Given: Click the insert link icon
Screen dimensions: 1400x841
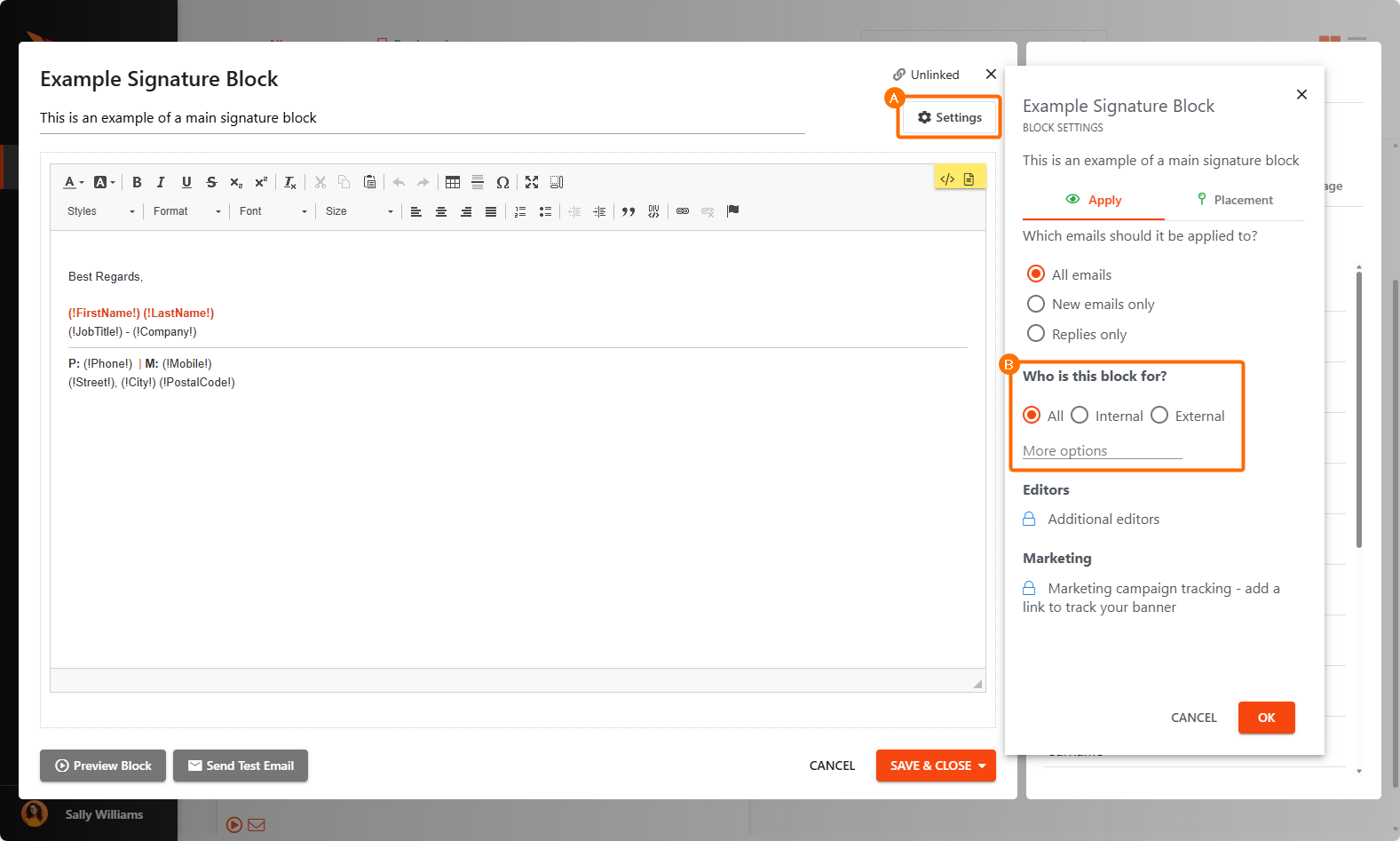Looking at the screenshot, I should coord(683,211).
